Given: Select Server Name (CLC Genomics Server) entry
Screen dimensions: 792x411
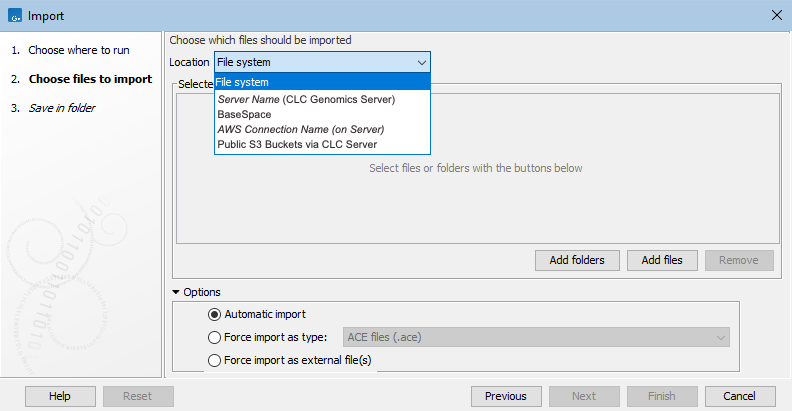Looking at the screenshot, I should tap(306, 99).
